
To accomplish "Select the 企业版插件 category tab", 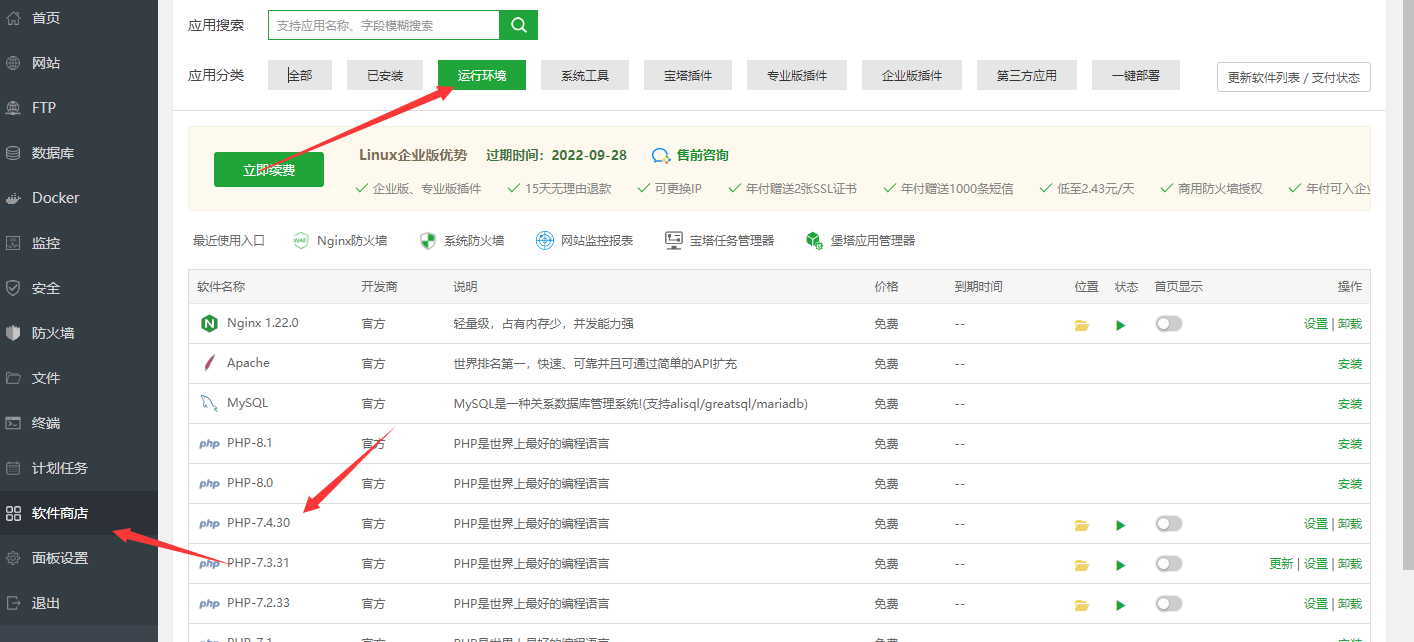I will click(912, 75).
